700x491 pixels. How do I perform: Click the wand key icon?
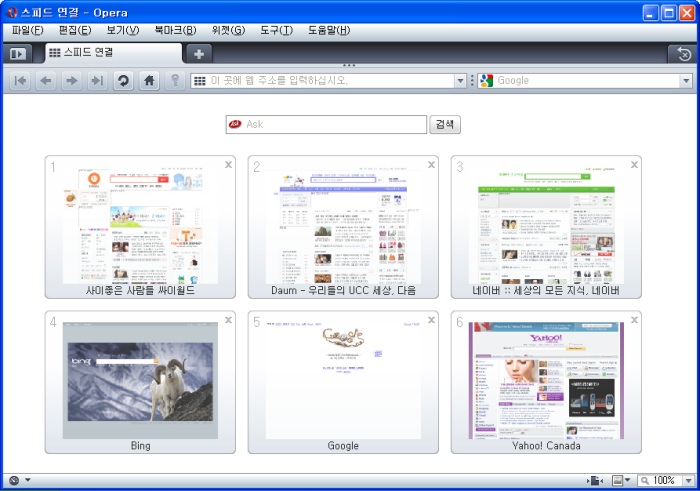pyautogui.click(x=175, y=81)
